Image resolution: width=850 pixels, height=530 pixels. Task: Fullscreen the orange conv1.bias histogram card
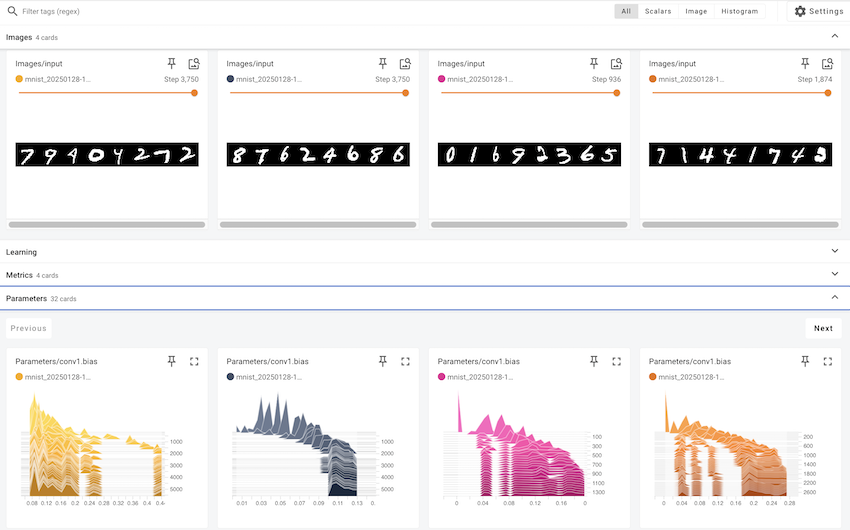pos(827,361)
